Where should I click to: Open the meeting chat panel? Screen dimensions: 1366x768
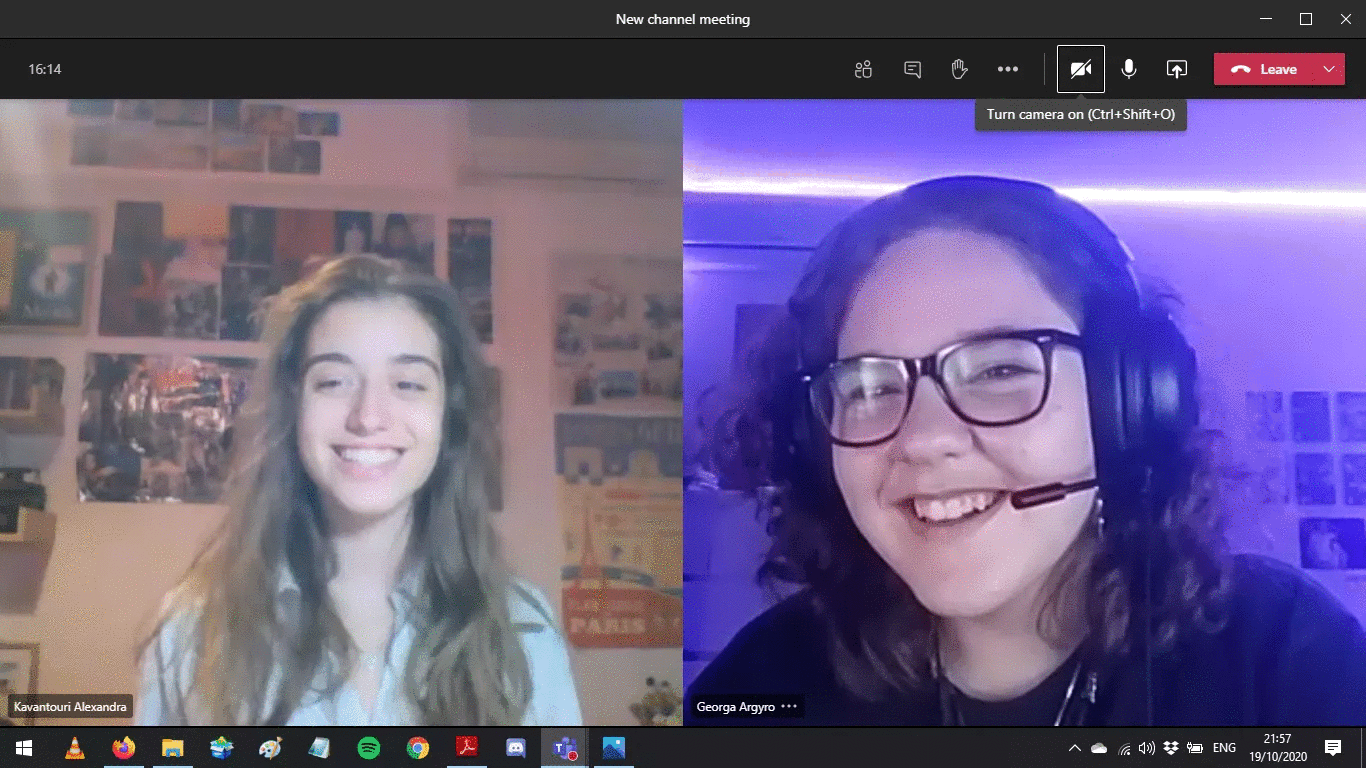point(912,69)
